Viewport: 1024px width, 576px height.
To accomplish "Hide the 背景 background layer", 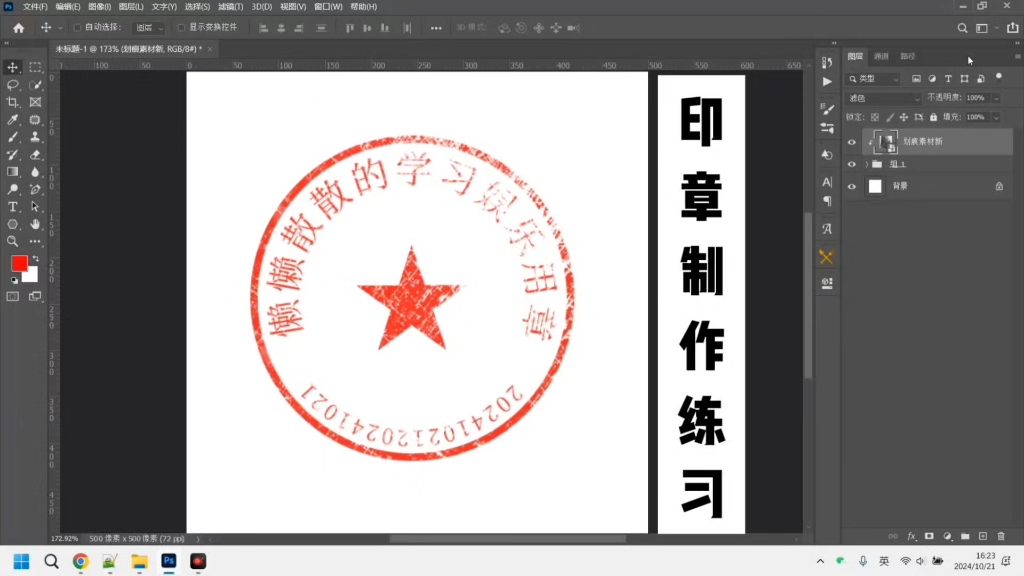I will [853, 186].
